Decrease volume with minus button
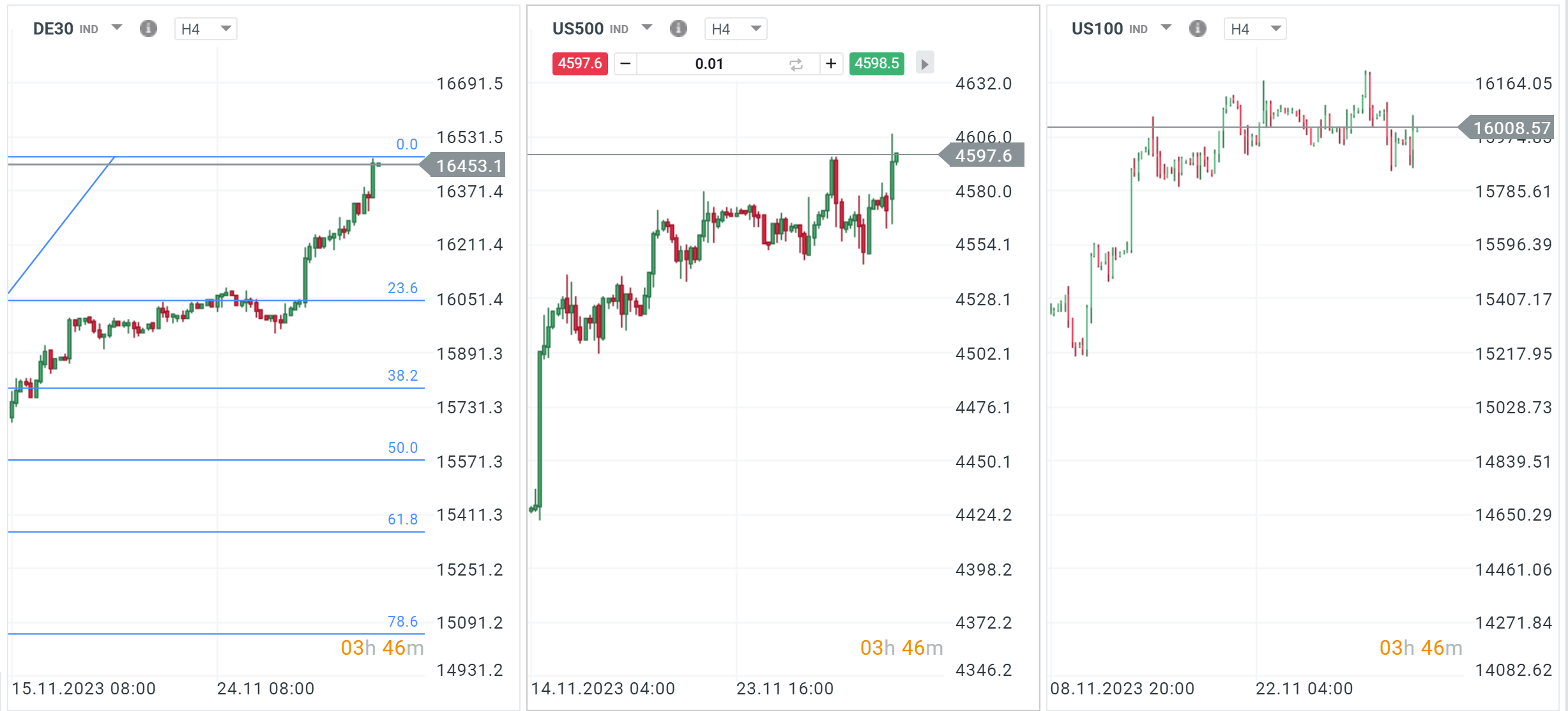 click(625, 63)
